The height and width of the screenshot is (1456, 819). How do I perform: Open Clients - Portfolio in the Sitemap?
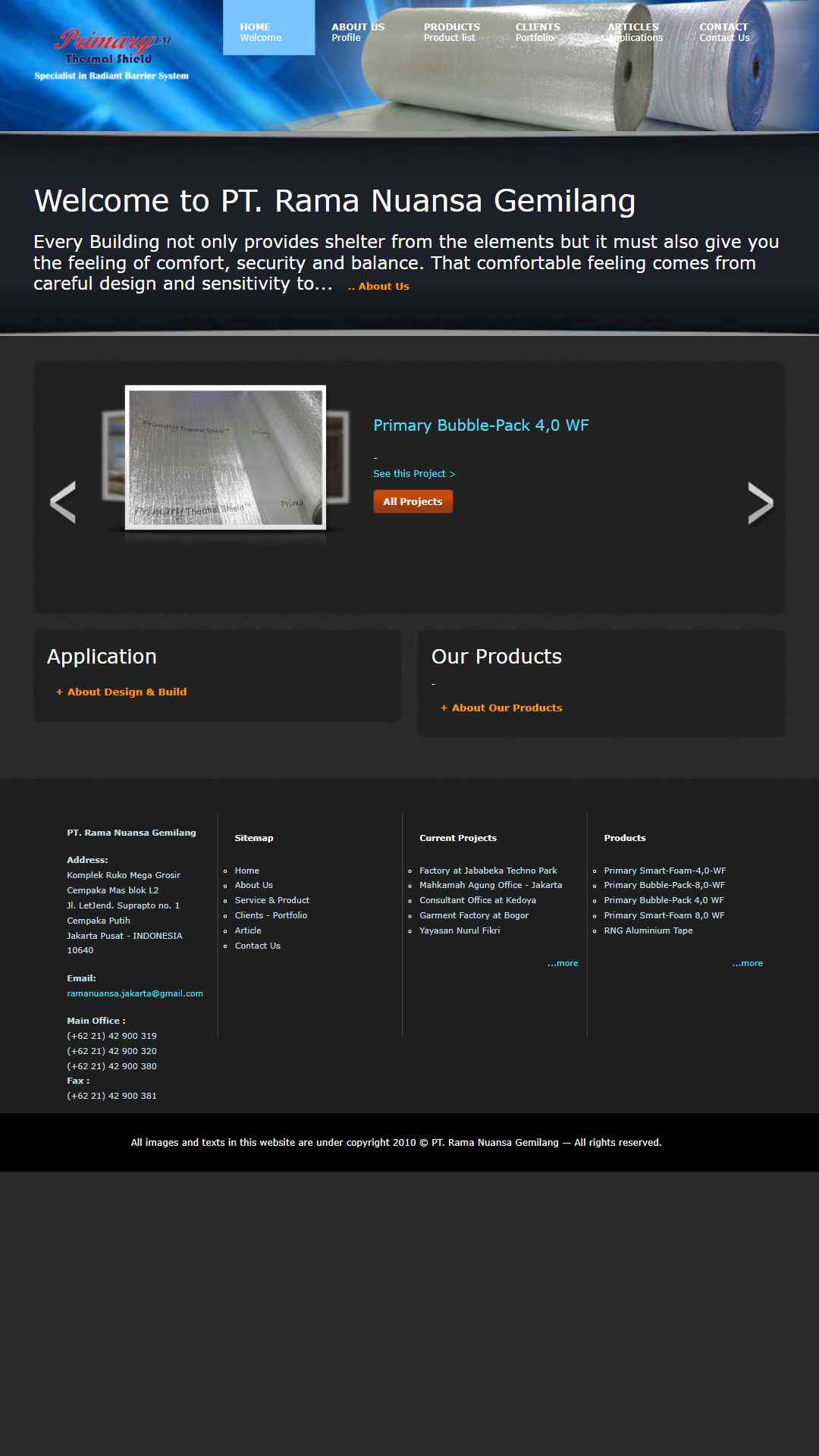click(x=271, y=915)
